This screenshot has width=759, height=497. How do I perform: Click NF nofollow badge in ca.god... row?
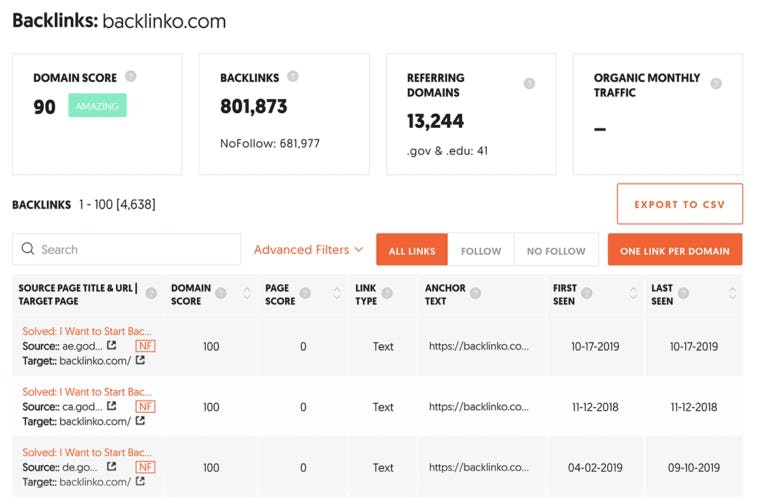[x=145, y=407]
